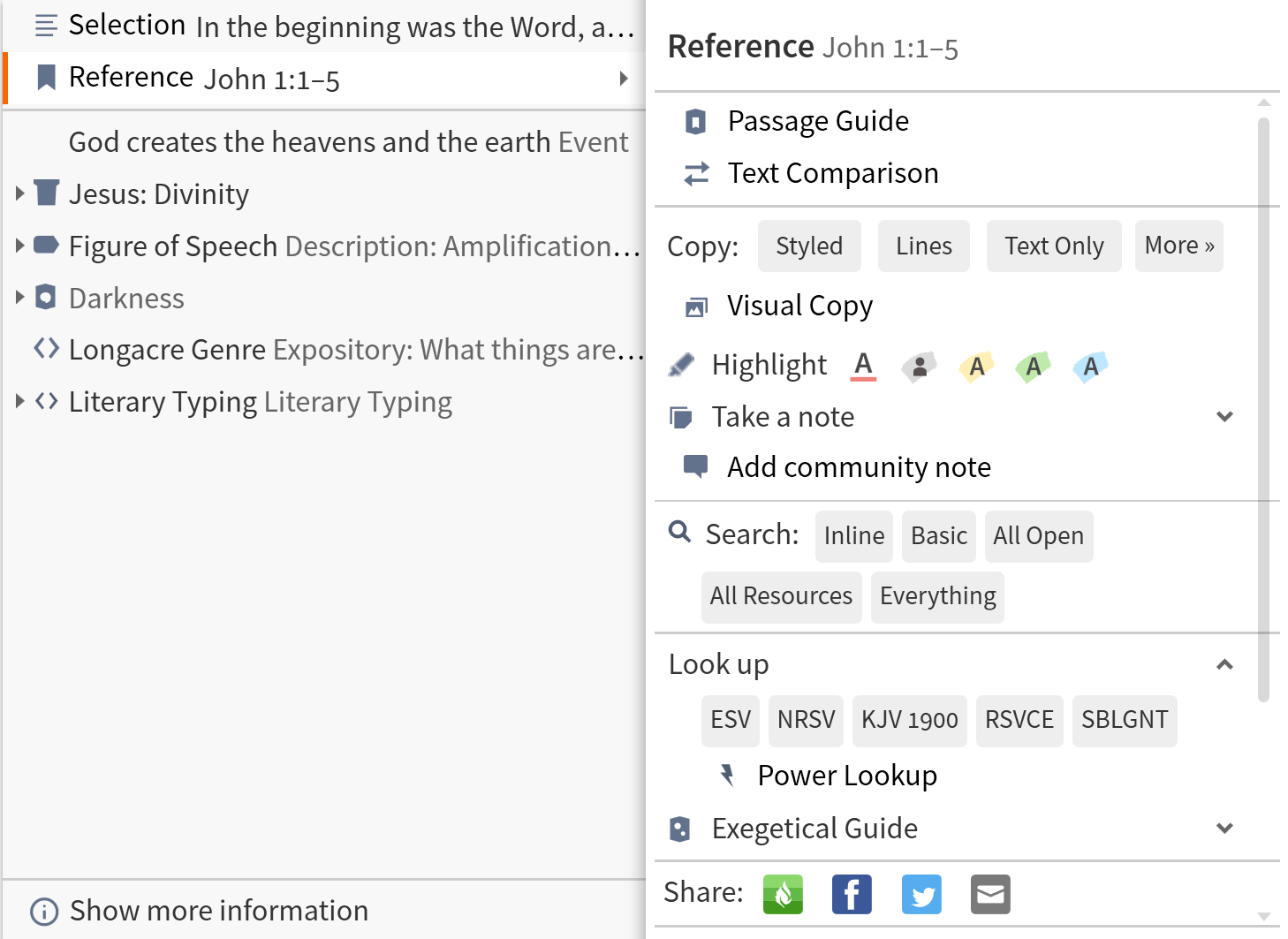The image size is (1288, 939).
Task: Open Passage Guide
Action: [818, 121]
